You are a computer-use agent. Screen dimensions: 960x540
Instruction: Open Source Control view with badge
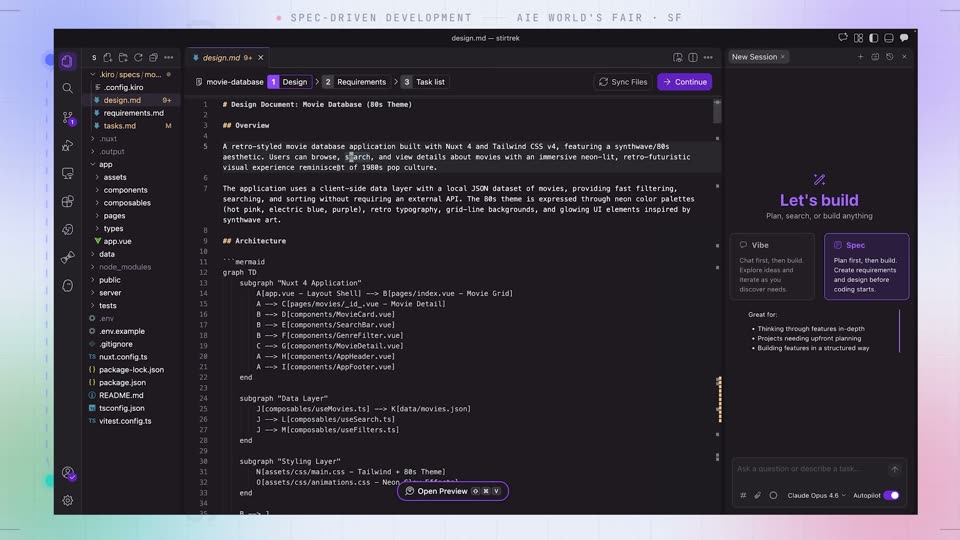pyautogui.click(x=68, y=117)
